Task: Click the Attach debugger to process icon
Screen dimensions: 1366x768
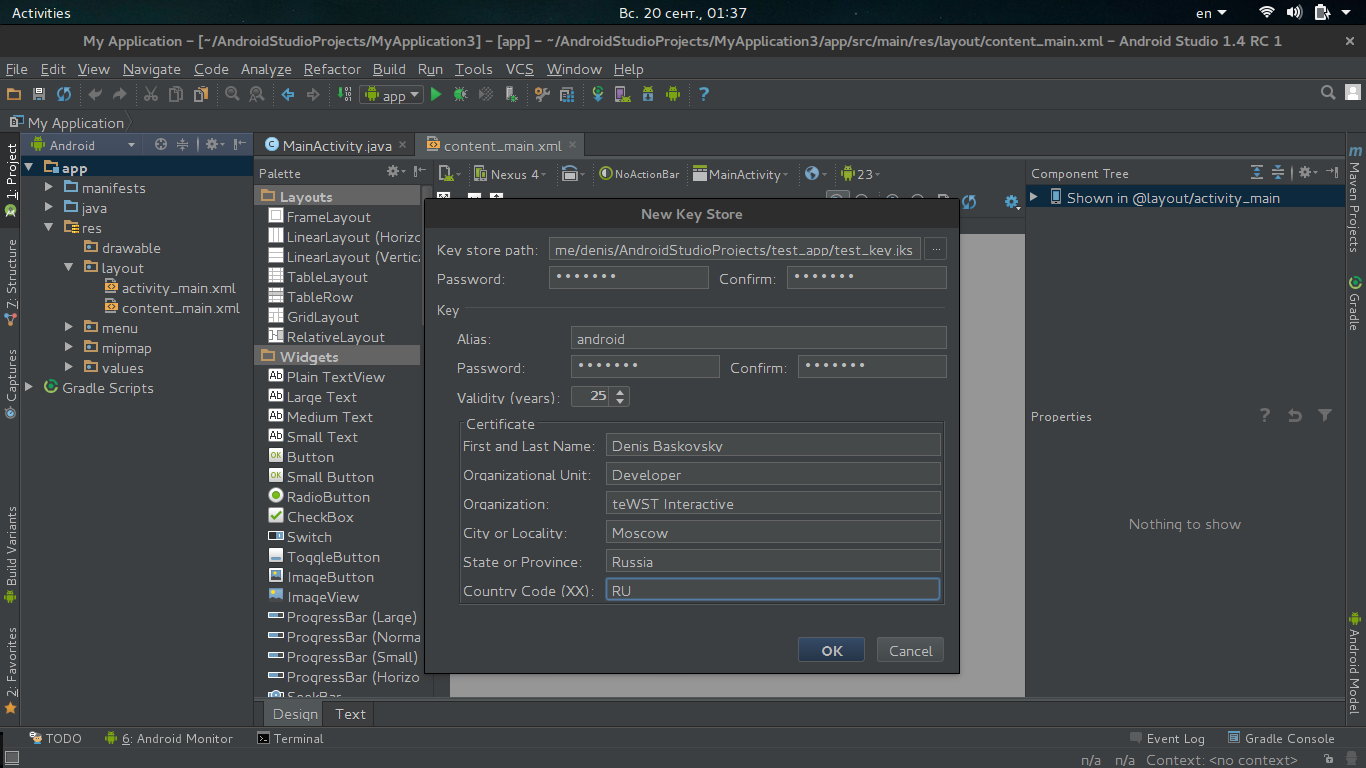Action: (x=511, y=94)
